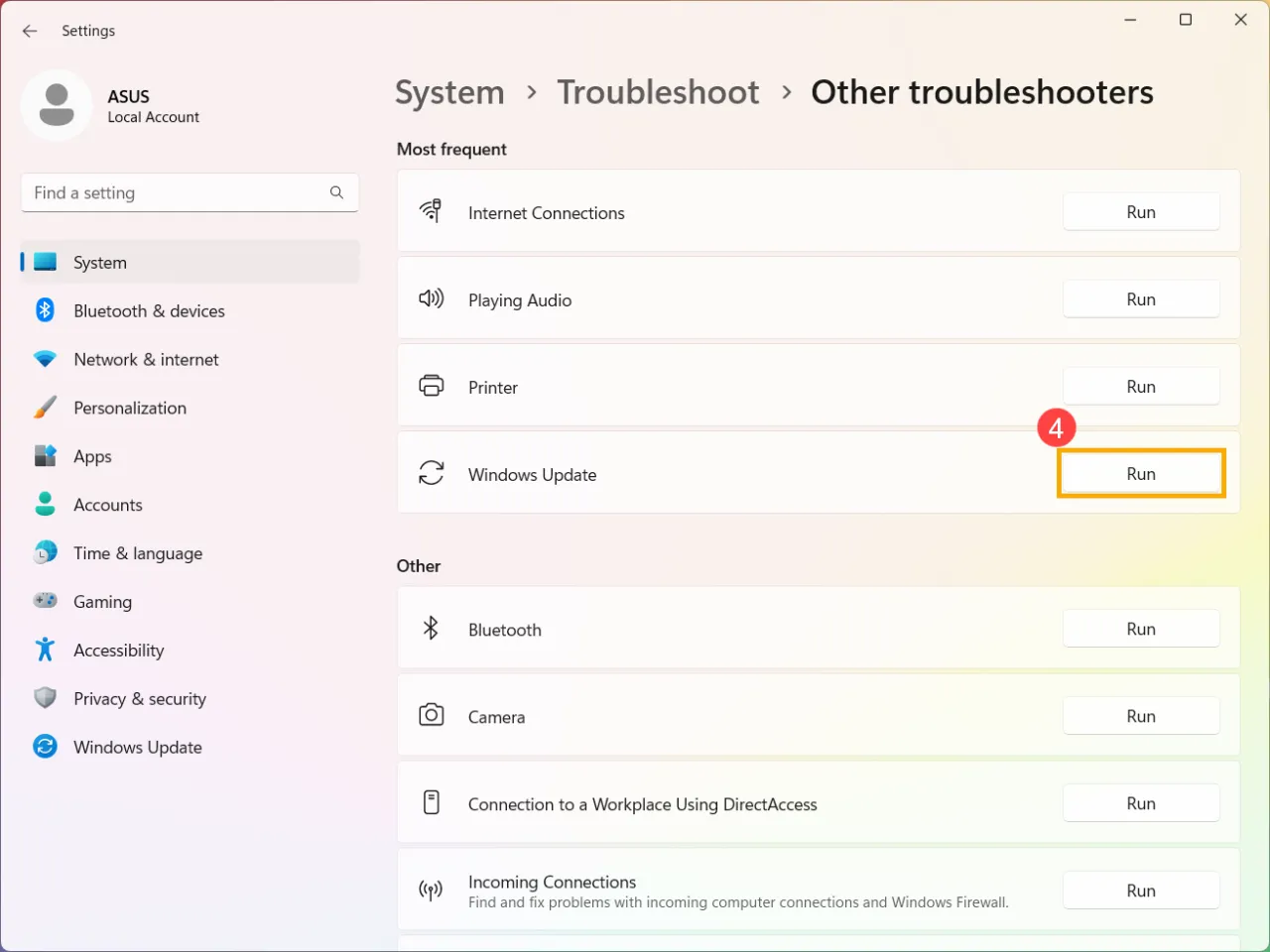Run the Camera troubleshooter

point(1141,716)
